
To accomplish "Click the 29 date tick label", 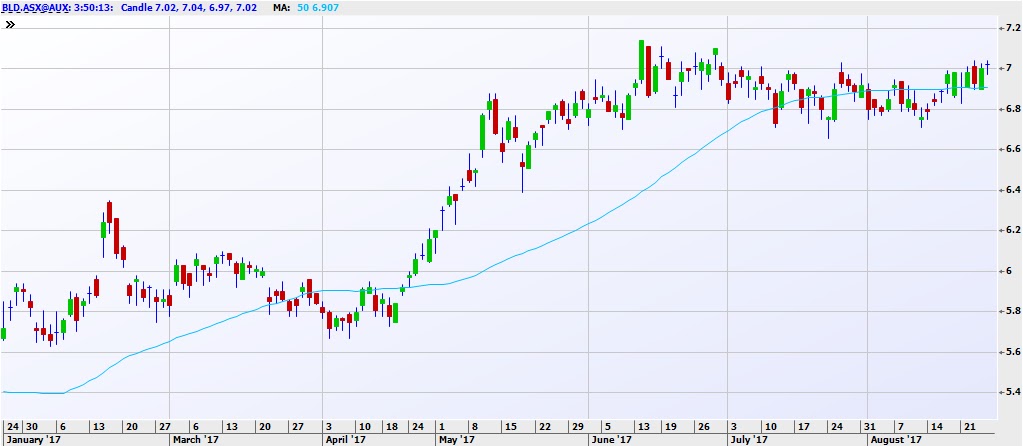I will [577, 426].
